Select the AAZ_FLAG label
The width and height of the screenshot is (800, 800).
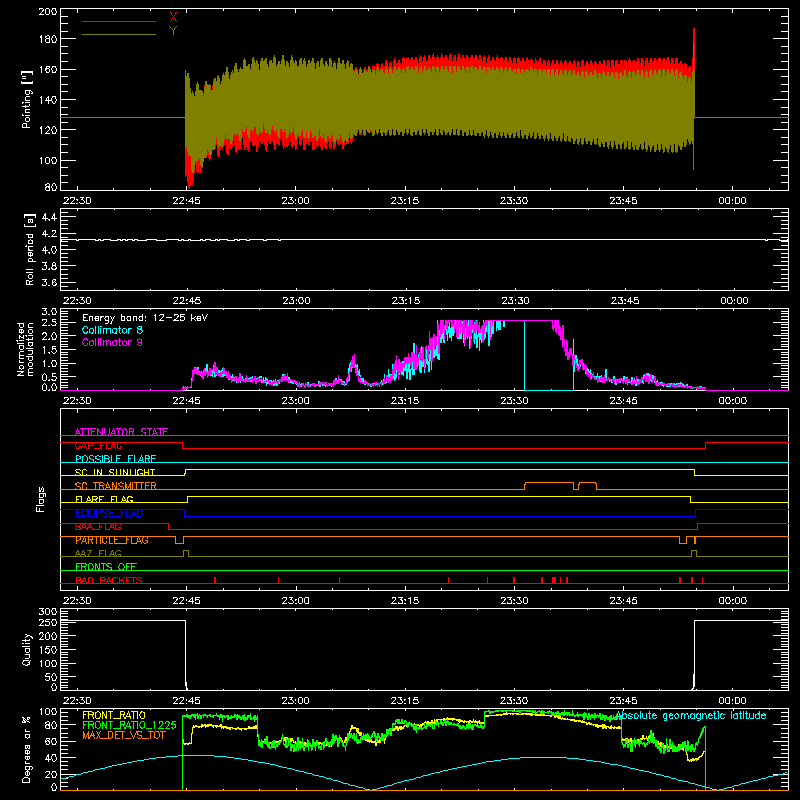click(98, 553)
